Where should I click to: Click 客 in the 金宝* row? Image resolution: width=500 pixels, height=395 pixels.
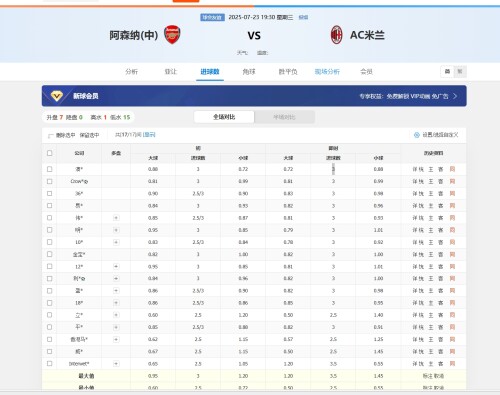441,254
